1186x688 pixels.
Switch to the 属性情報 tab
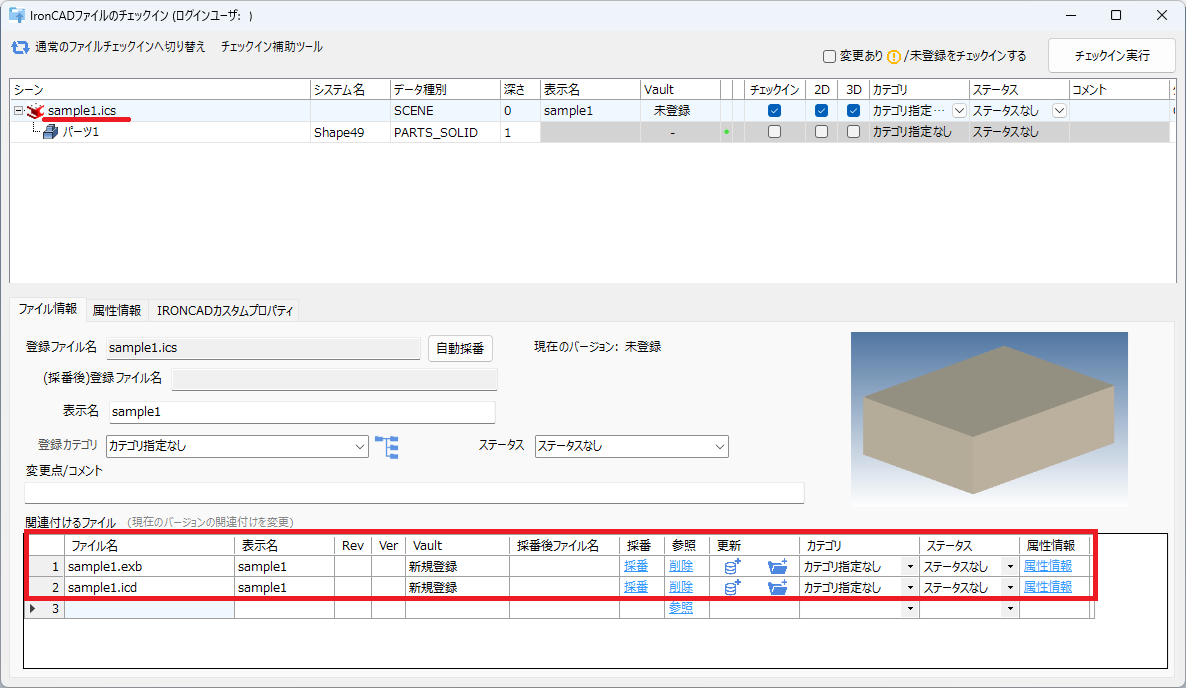click(116, 310)
